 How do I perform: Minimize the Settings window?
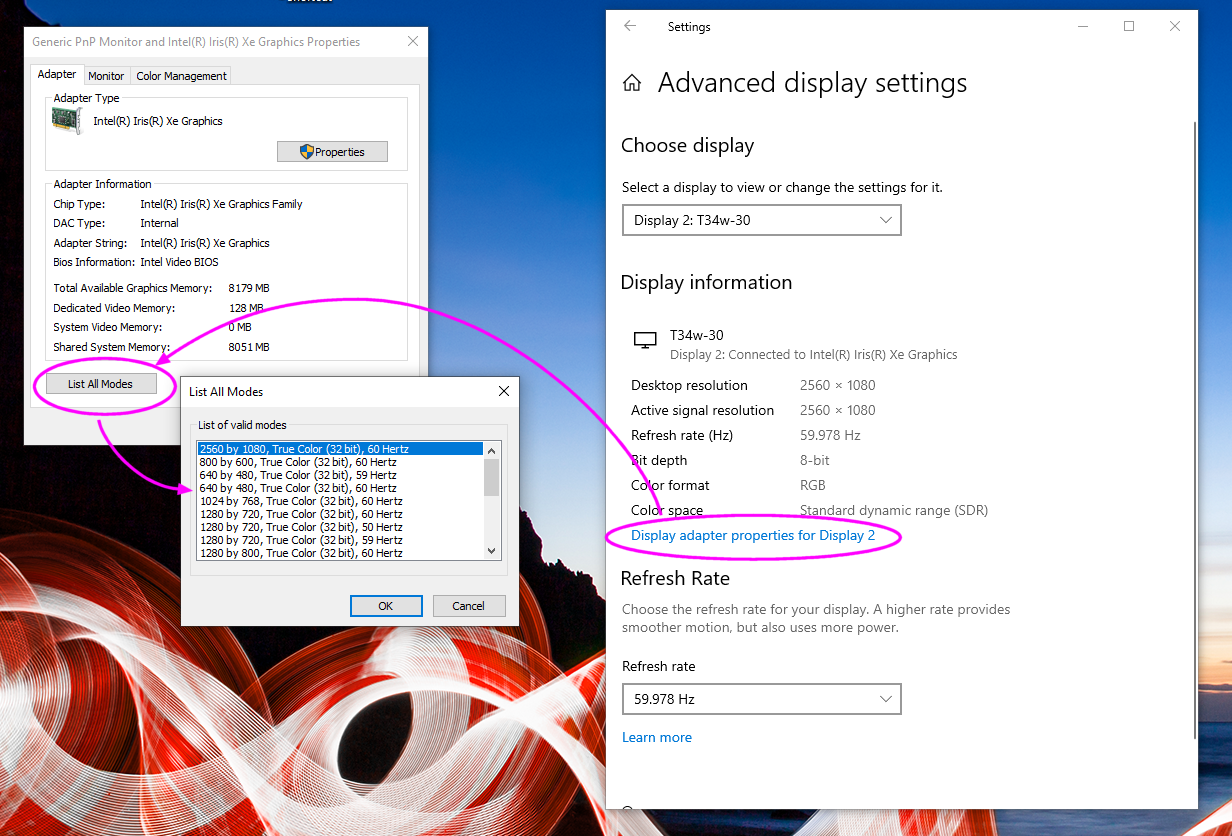coord(1083,27)
